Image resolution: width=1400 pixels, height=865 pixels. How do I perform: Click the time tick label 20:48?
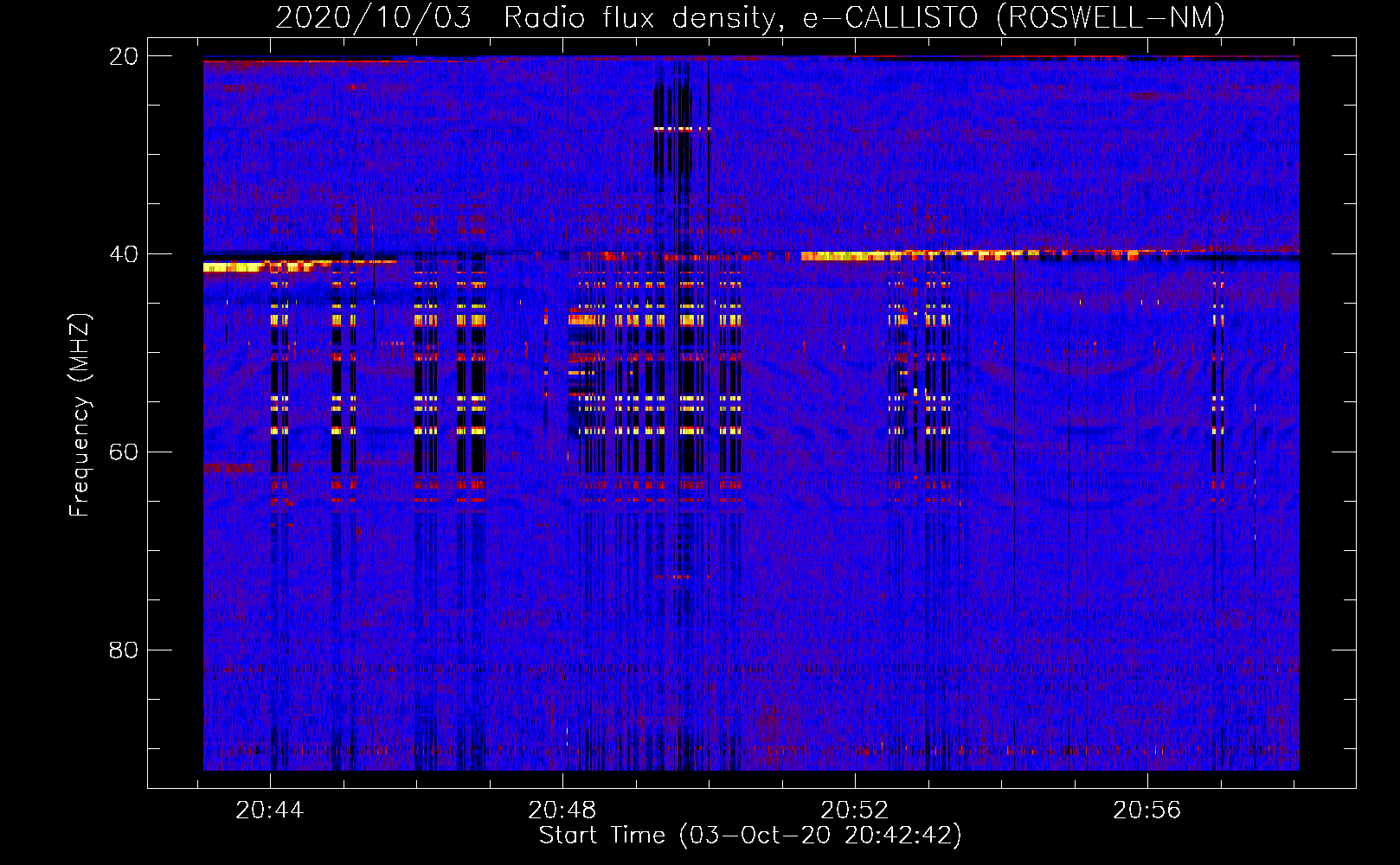tap(562, 810)
